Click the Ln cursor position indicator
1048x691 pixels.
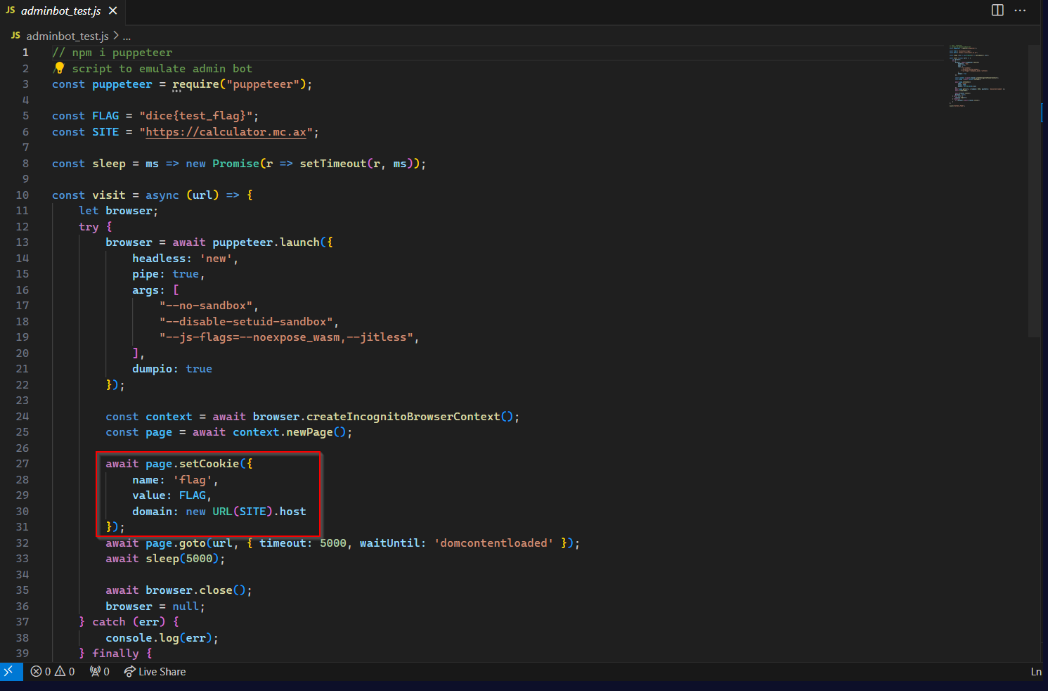1036,672
